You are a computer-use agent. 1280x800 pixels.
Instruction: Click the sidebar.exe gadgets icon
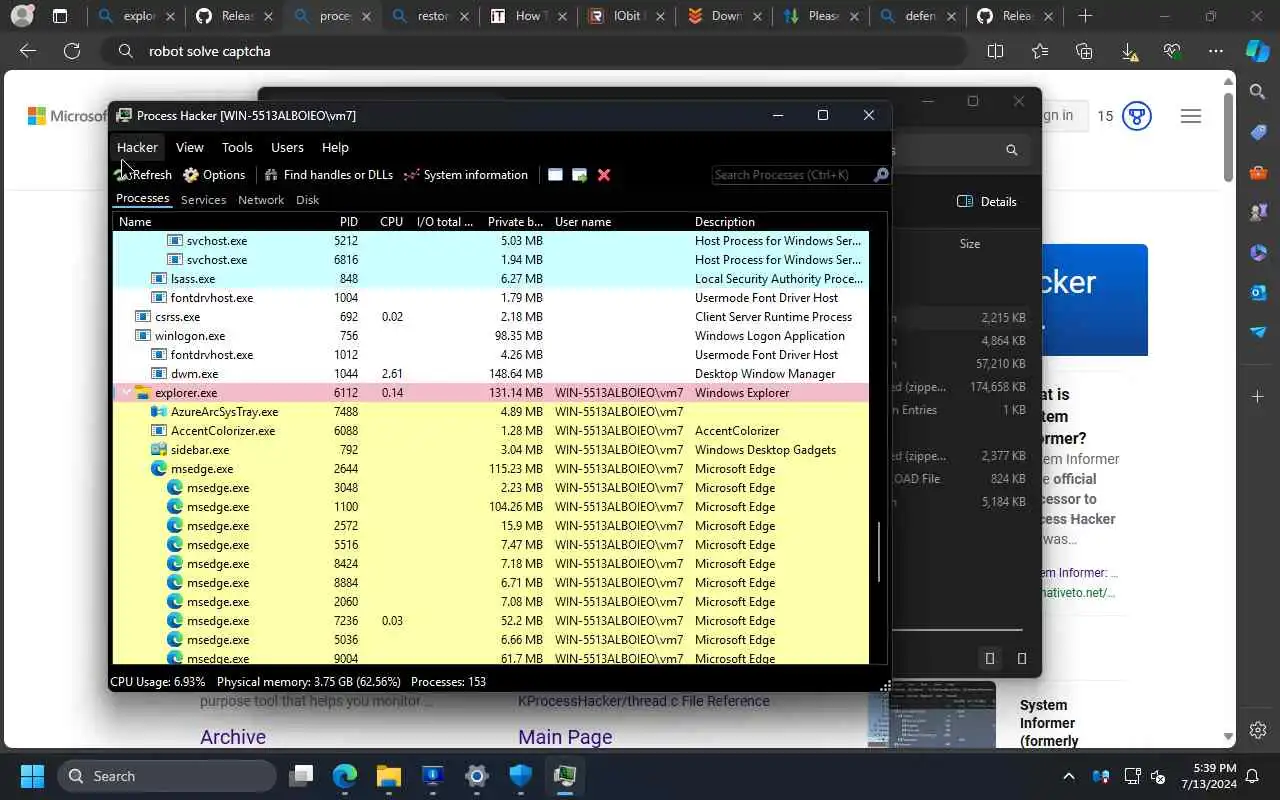[158, 450]
